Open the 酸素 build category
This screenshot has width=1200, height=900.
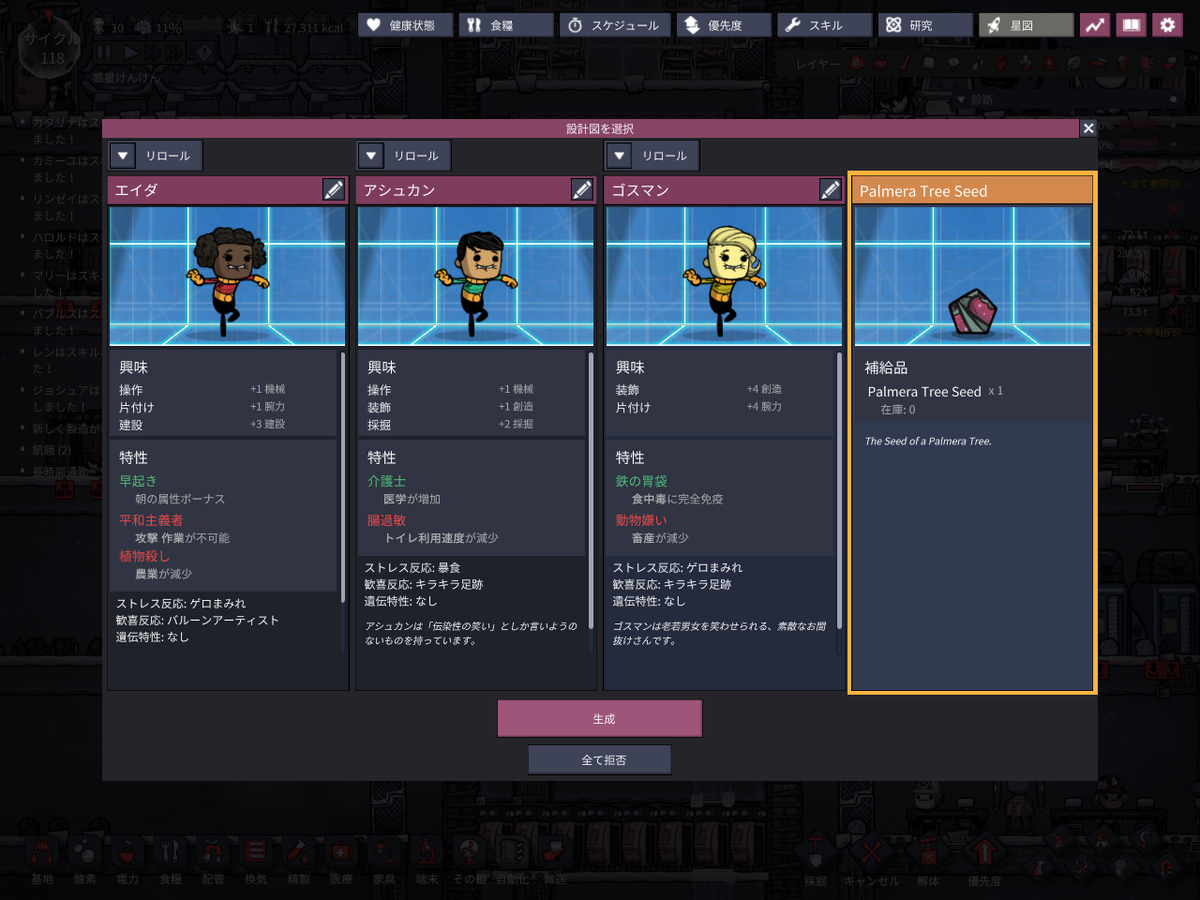pos(85,858)
